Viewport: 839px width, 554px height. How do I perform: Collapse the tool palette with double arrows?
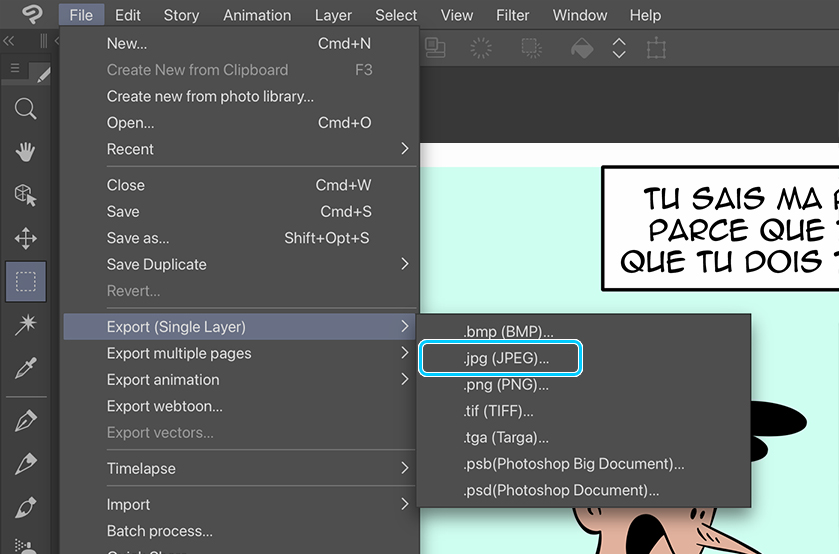[9, 41]
